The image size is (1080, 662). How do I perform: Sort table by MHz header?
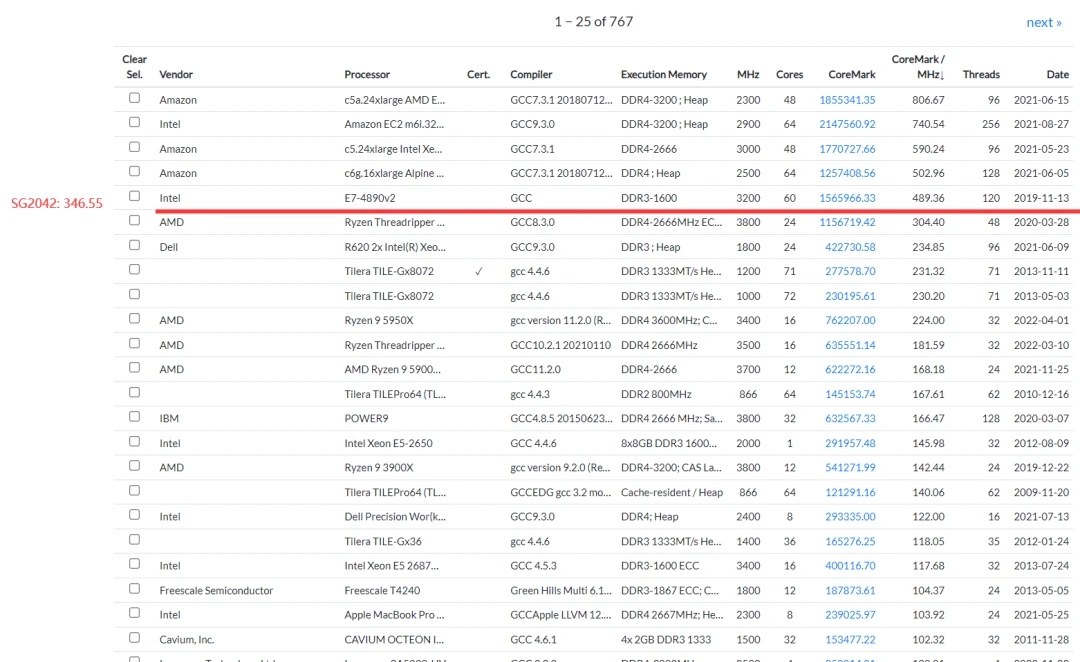pos(748,74)
